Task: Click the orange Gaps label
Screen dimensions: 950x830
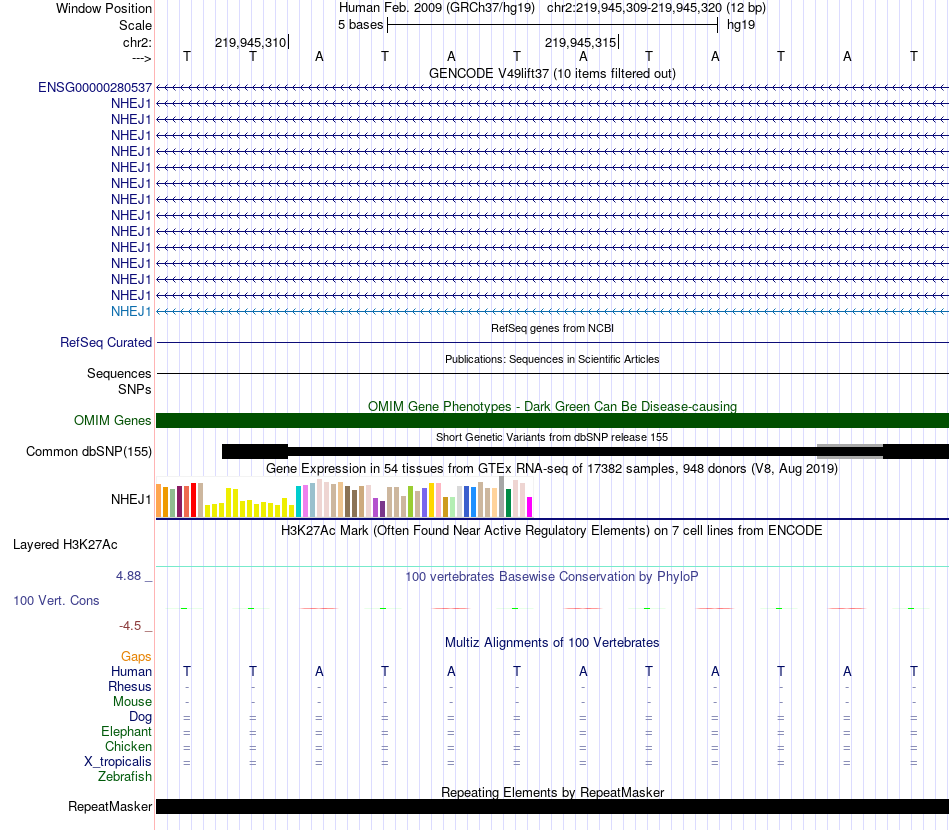Action: (x=136, y=657)
